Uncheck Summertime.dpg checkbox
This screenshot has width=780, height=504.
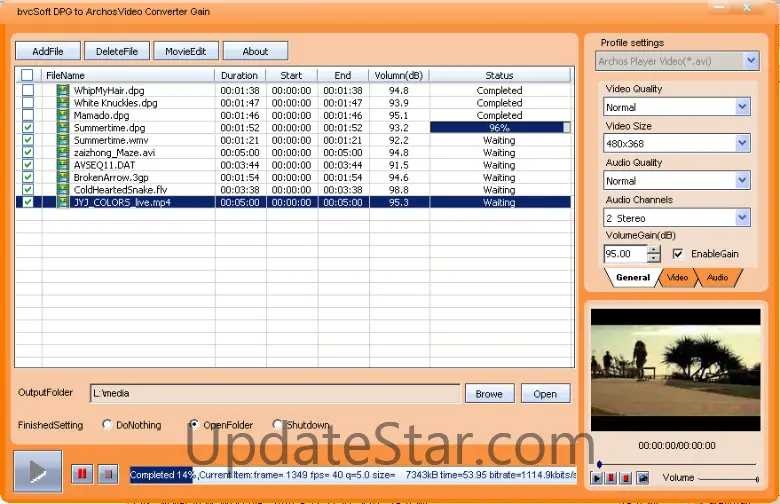tap(28, 127)
